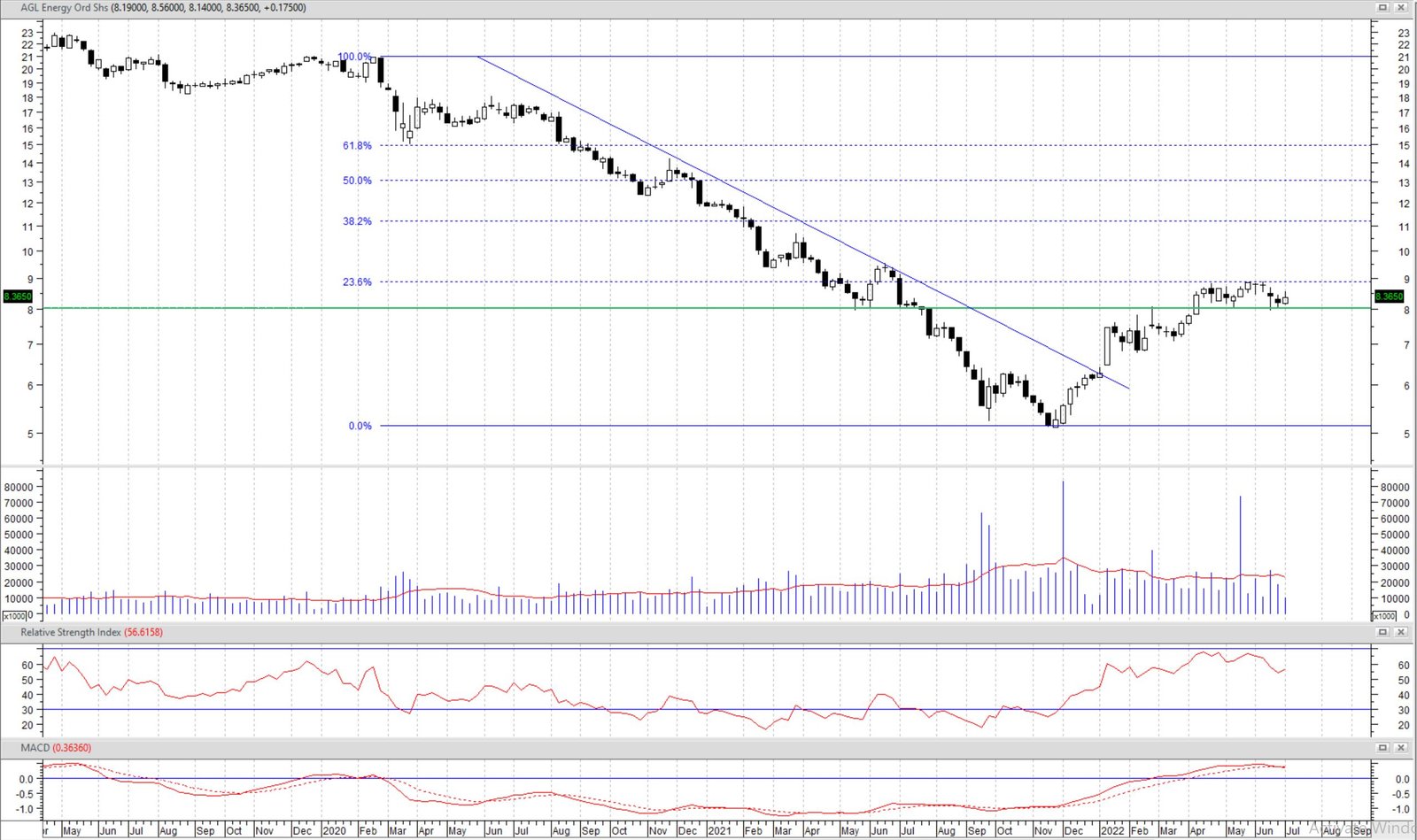Click the MACD pane label

pyautogui.click(x=35, y=749)
